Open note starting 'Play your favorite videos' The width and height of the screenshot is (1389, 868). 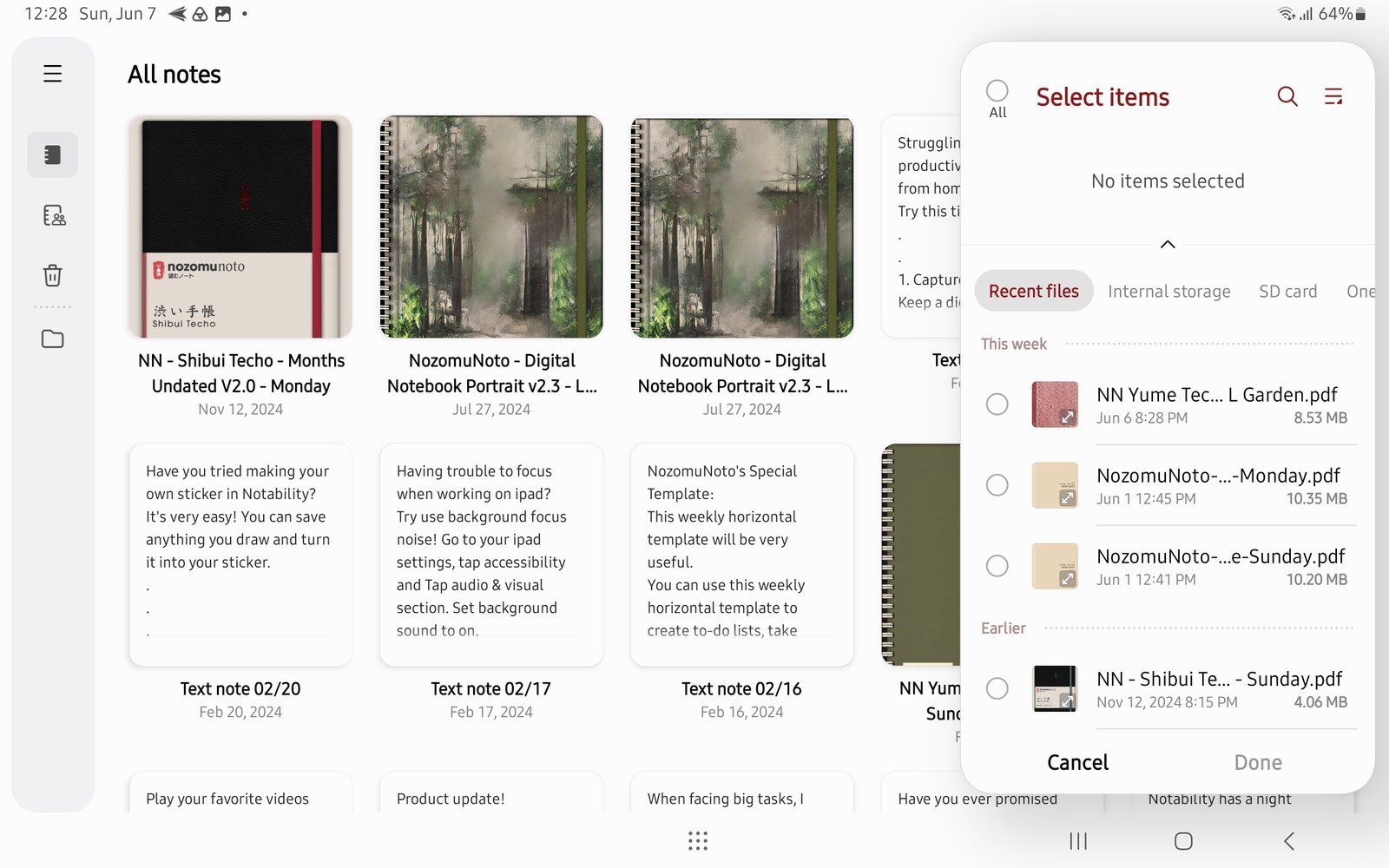(240, 792)
